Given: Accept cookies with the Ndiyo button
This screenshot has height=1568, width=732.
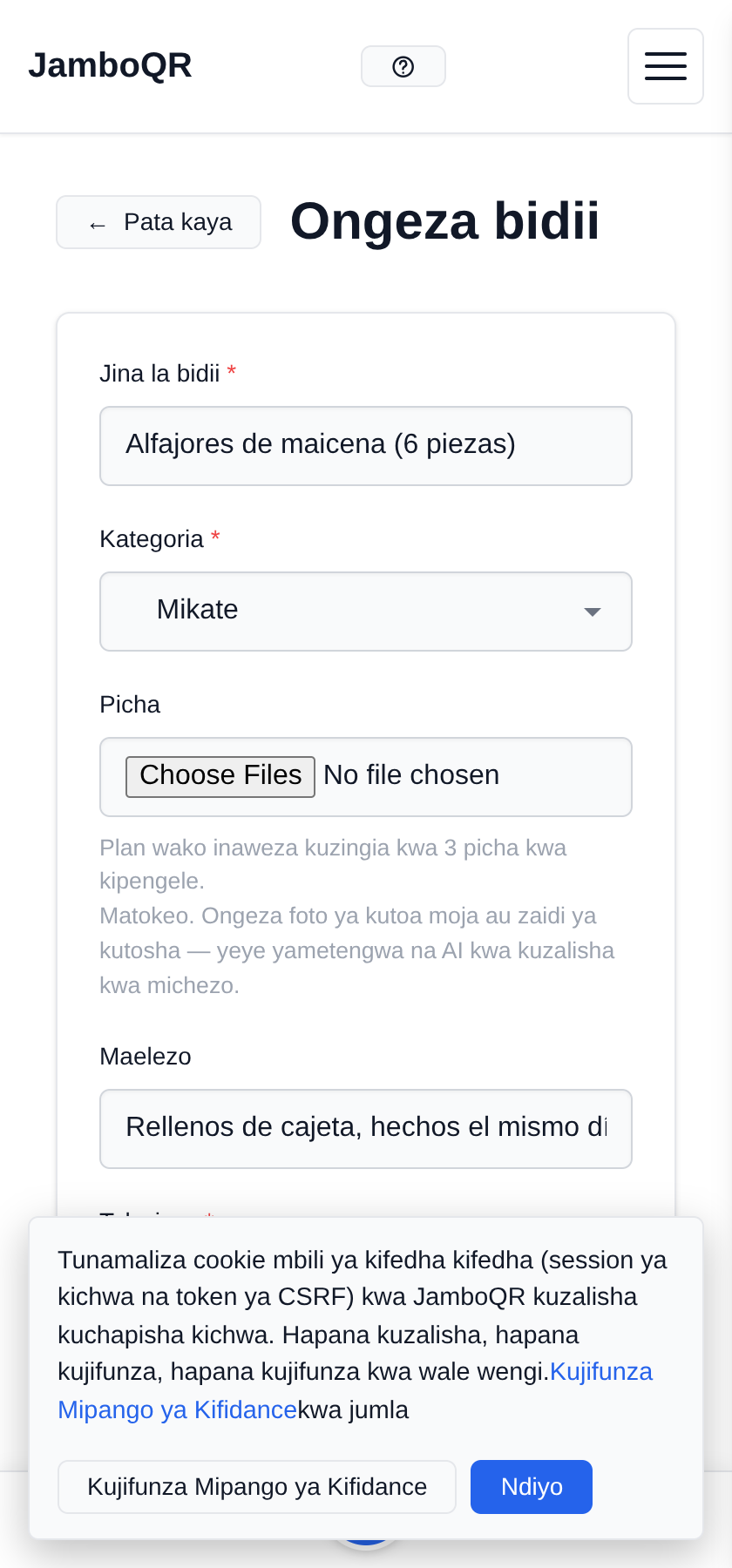Looking at the screenshot, I should point(532,1487).
